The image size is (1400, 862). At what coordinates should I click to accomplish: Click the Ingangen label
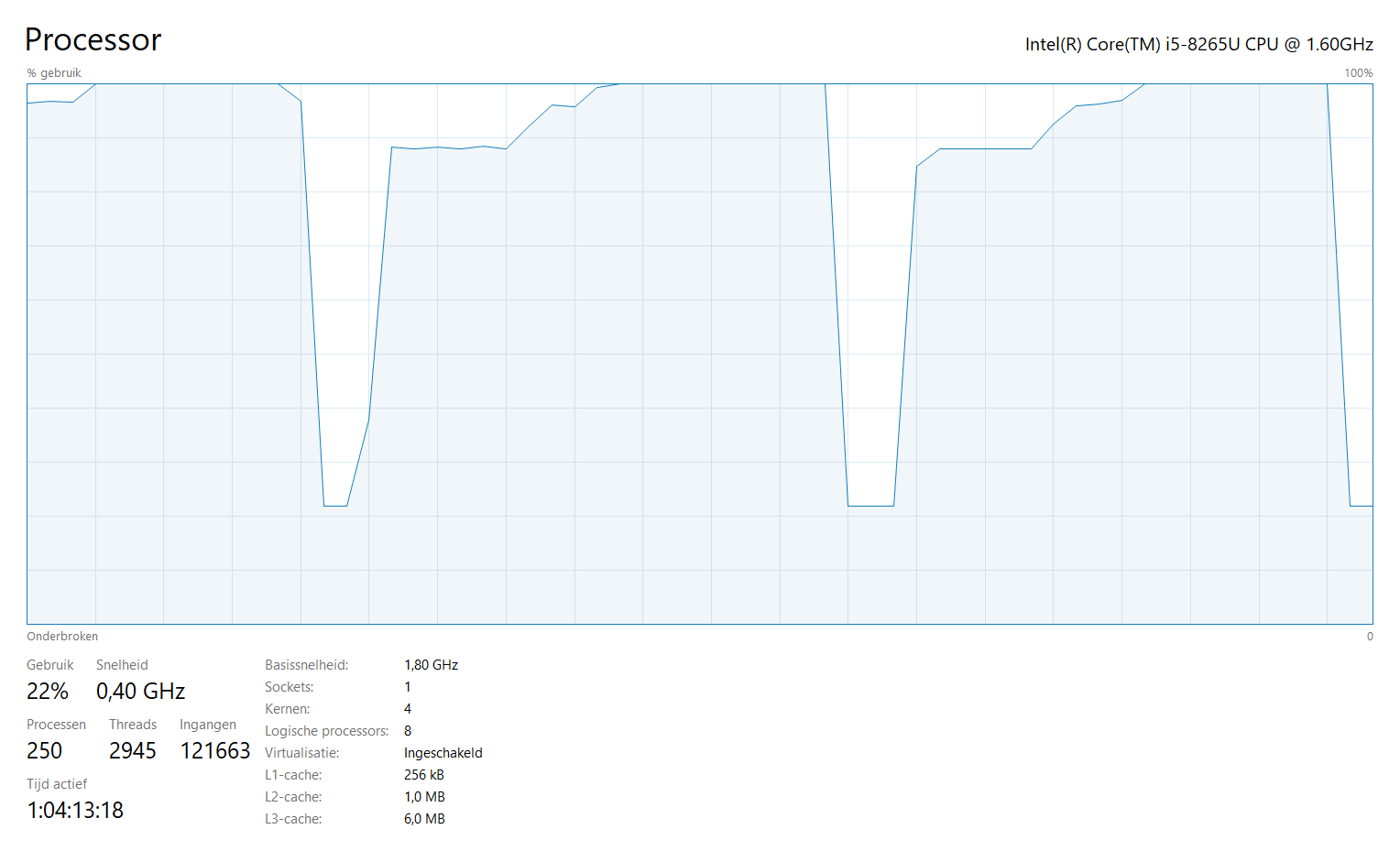(208, 725)
